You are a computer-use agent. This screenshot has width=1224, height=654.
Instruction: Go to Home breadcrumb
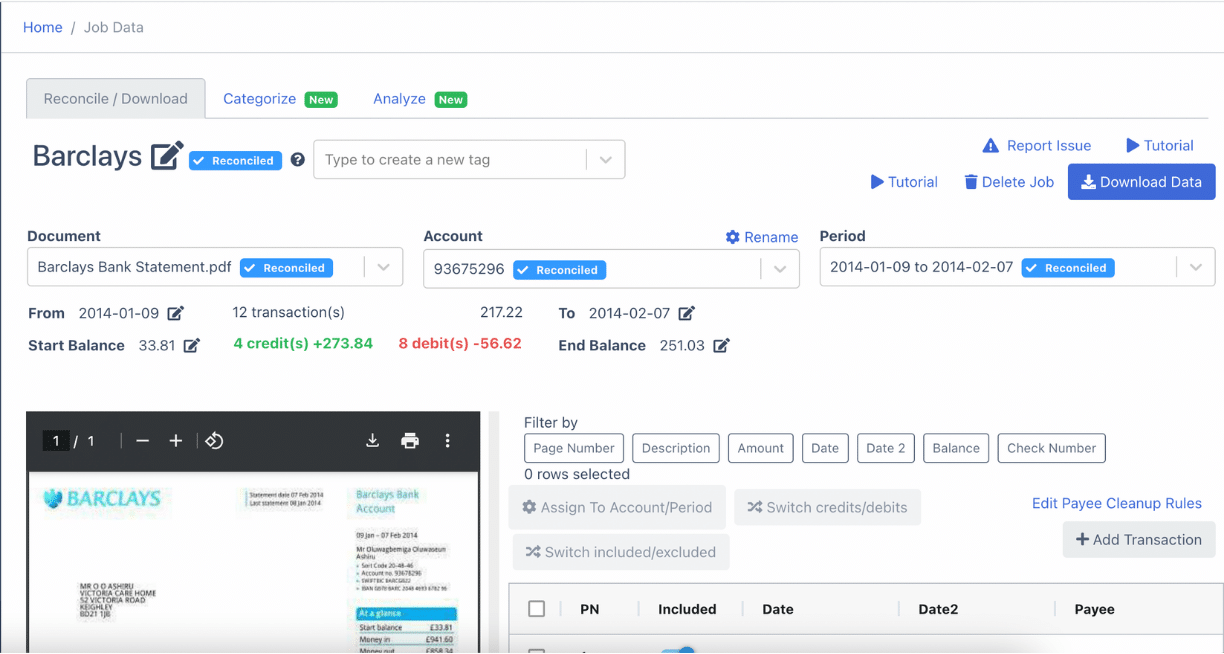[x=43, y=27]
